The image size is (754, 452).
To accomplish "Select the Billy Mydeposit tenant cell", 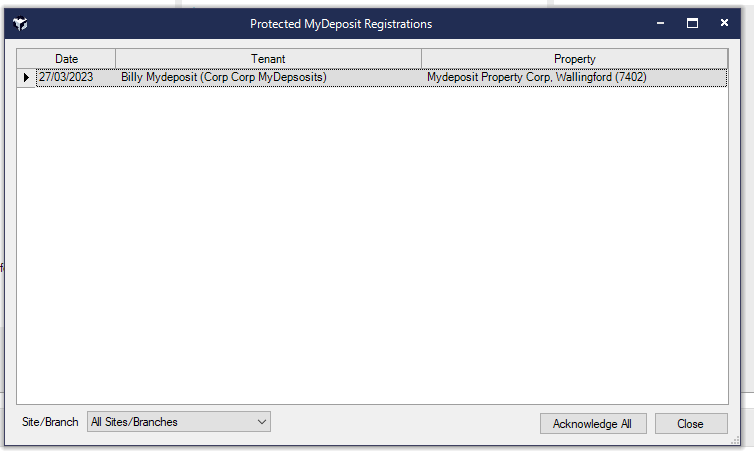I will click(x=223, y=77).
